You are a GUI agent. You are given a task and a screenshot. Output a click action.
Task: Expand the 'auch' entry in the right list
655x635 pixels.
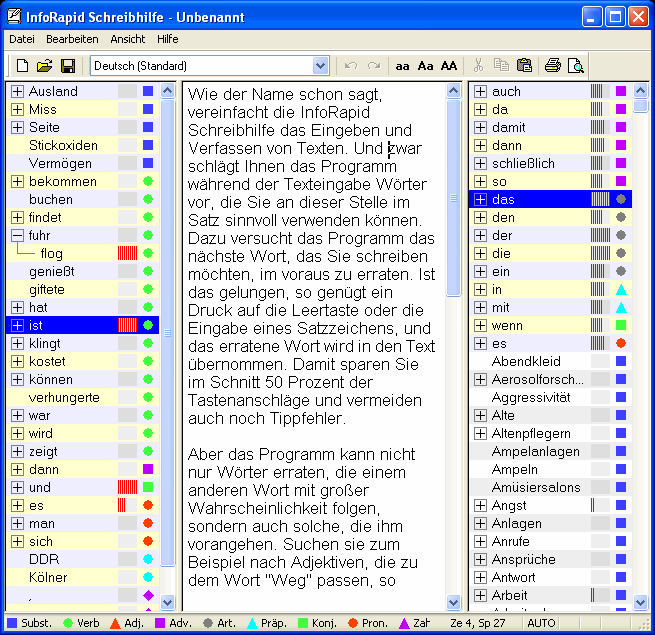click(480, 91)
